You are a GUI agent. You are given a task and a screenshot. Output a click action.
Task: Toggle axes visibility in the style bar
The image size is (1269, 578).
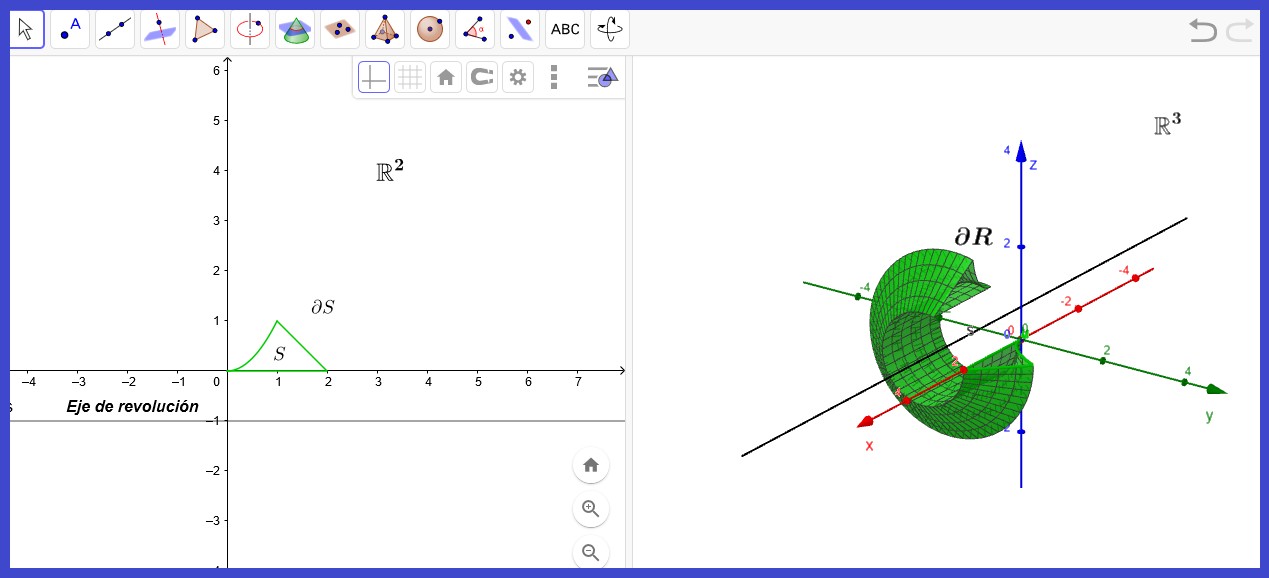click(374, 77)
